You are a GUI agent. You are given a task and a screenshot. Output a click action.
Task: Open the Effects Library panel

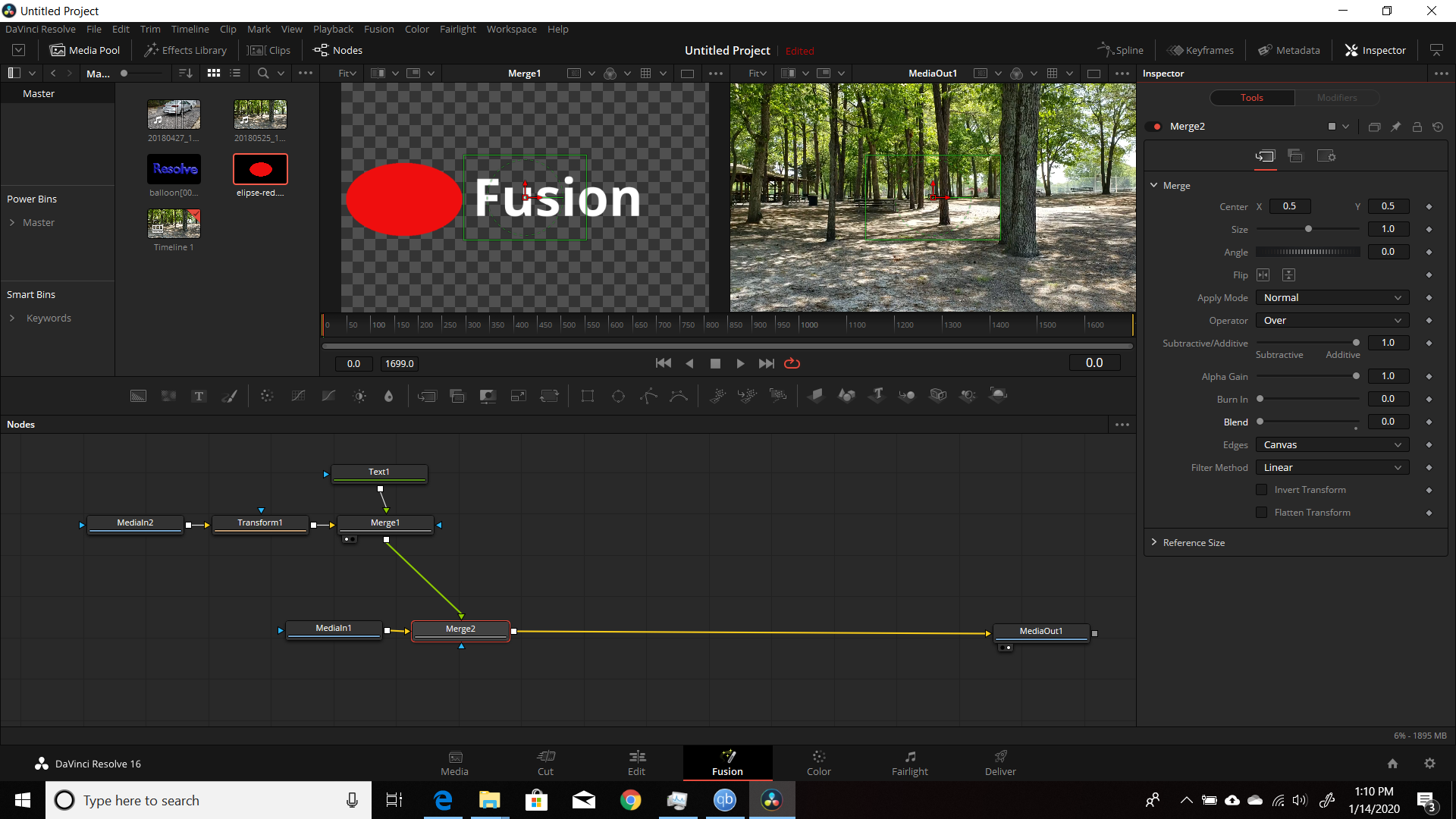pyautogui.click(x=186, y=50)
